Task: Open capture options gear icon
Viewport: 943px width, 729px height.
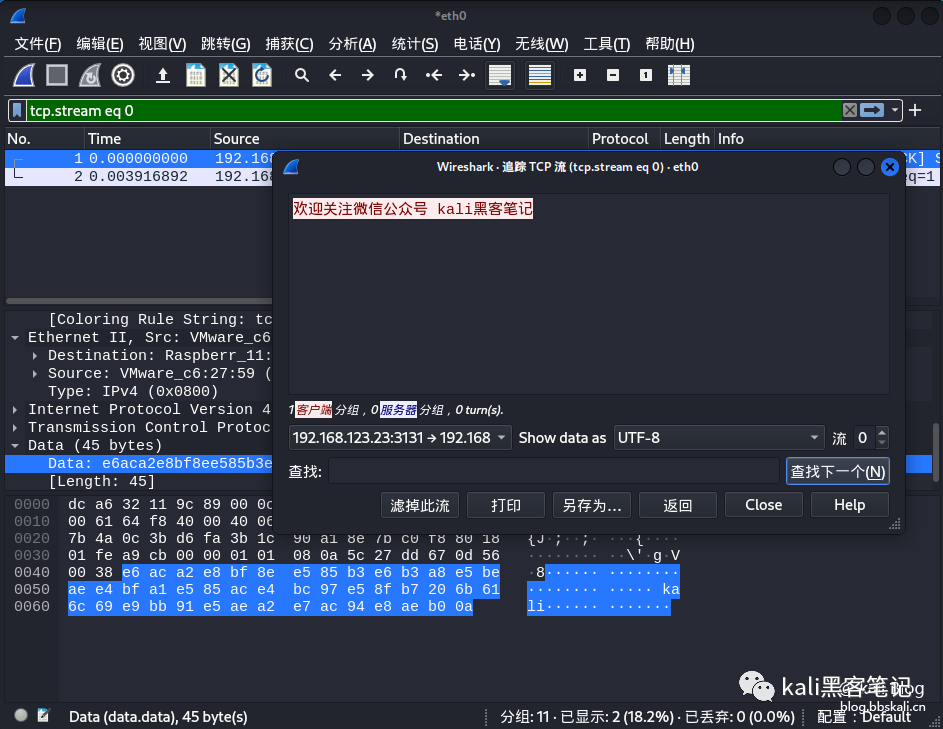Action: point(123,75)
